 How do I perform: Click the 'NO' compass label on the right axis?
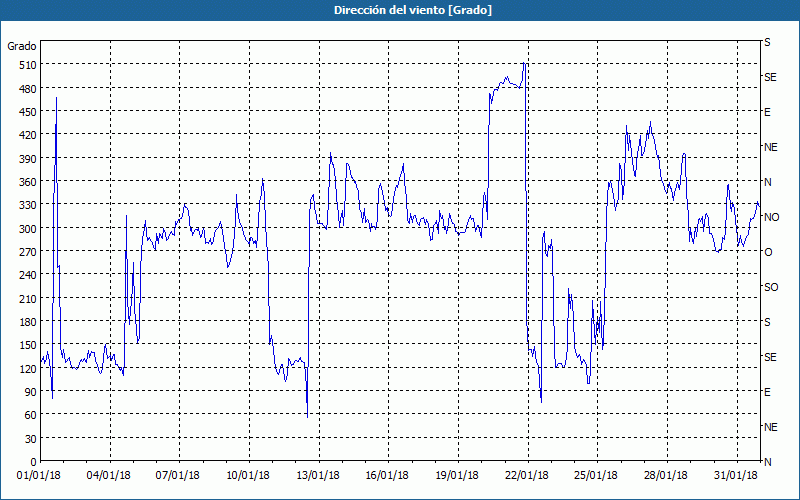click(x=771, y=217)
